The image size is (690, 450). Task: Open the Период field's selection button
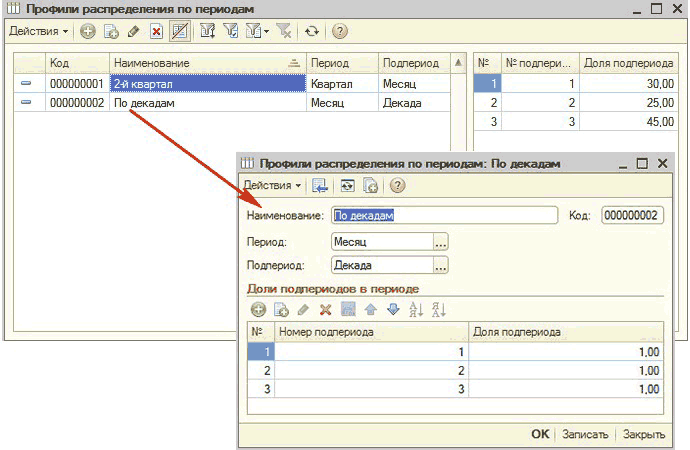(x=441, y=241)
